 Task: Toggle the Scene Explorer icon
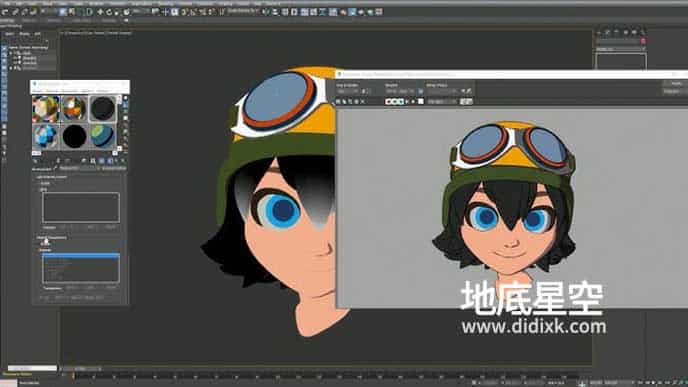click(285, 12)
